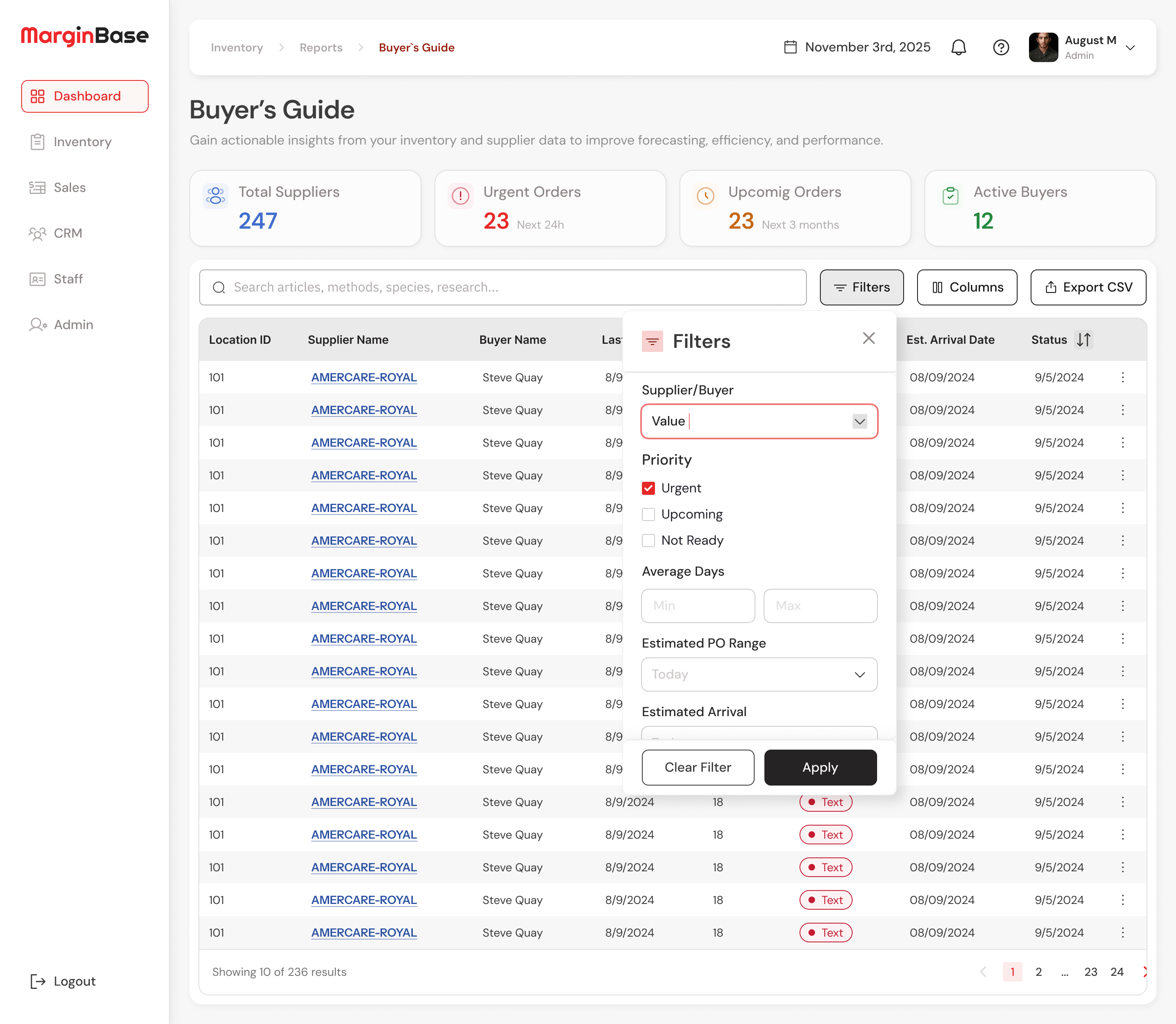Click the notifications bell icon
The image size is (1176, 1024).
pos(958,47)
